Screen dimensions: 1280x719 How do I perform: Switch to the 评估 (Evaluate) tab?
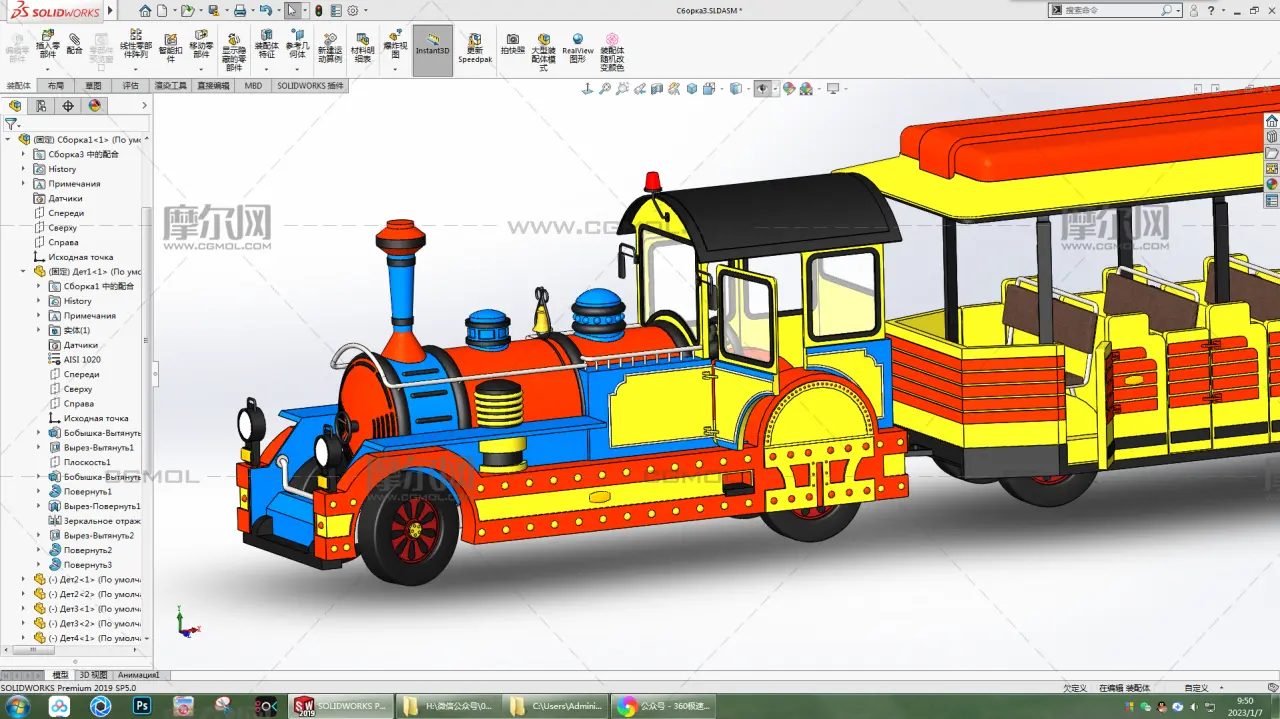[x=131, y=86]
